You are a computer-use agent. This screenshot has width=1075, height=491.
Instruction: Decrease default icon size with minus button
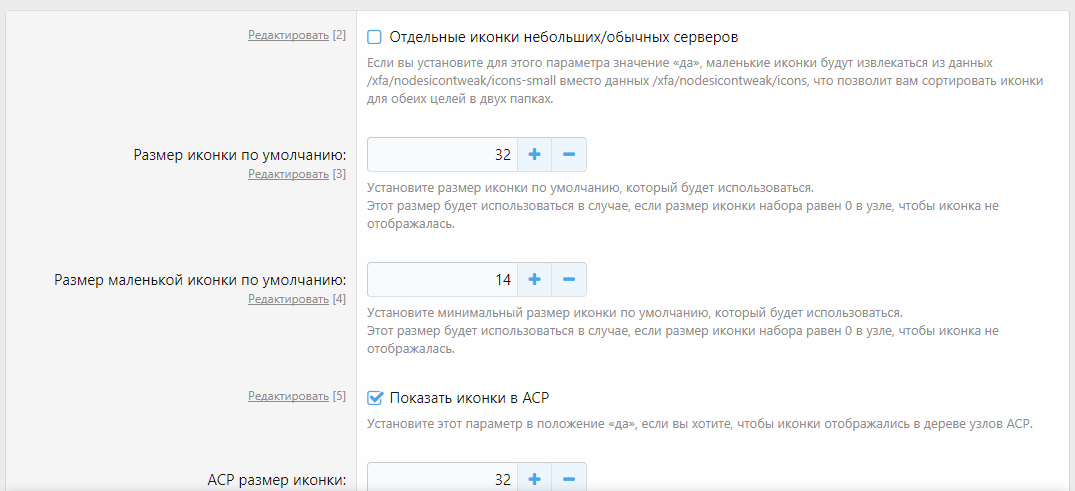pos(569,155)
